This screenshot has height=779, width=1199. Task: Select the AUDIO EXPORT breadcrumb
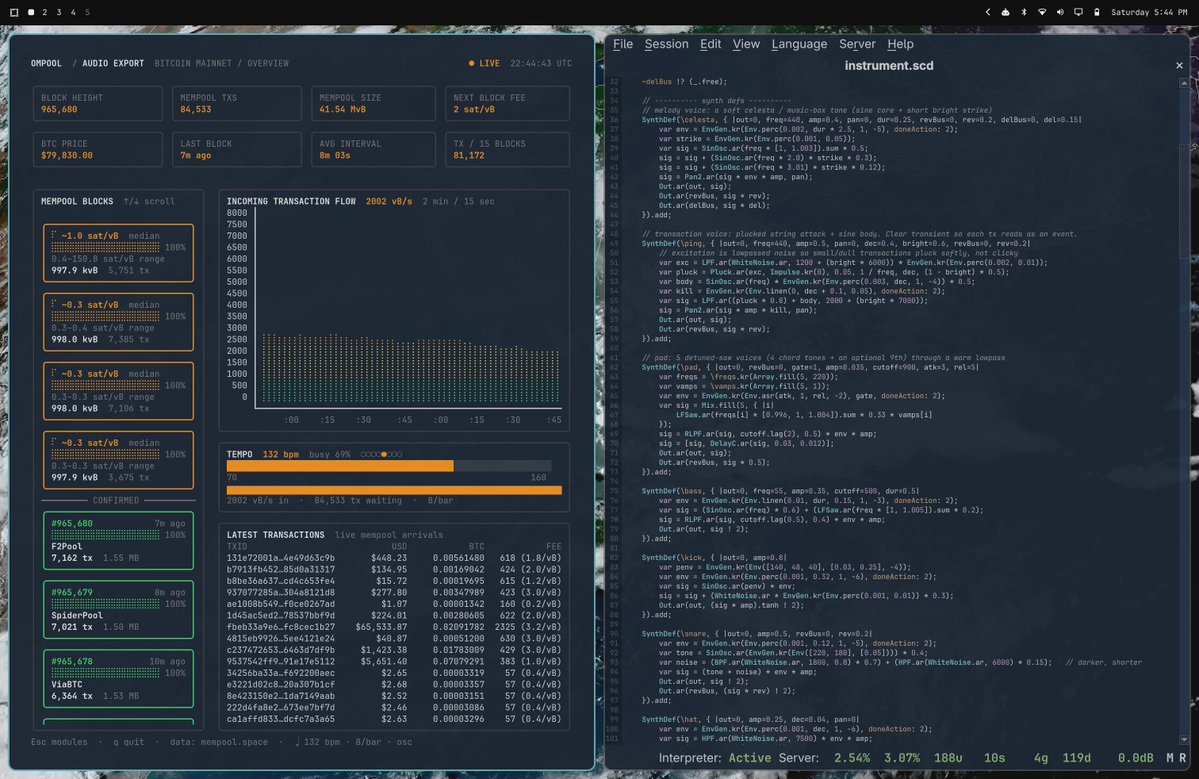(112, 63)
